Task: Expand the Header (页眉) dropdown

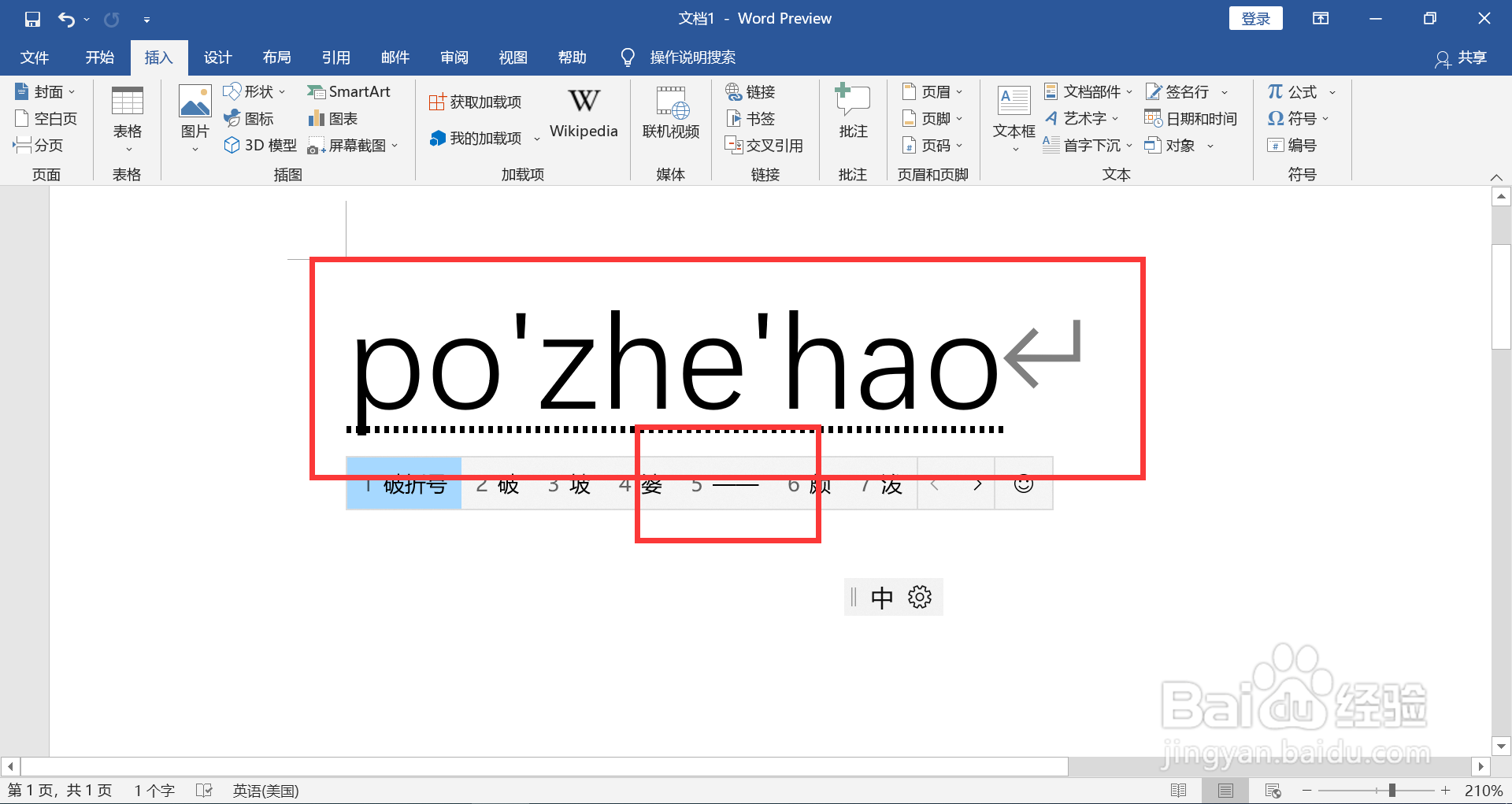Action: click(959, 91)
